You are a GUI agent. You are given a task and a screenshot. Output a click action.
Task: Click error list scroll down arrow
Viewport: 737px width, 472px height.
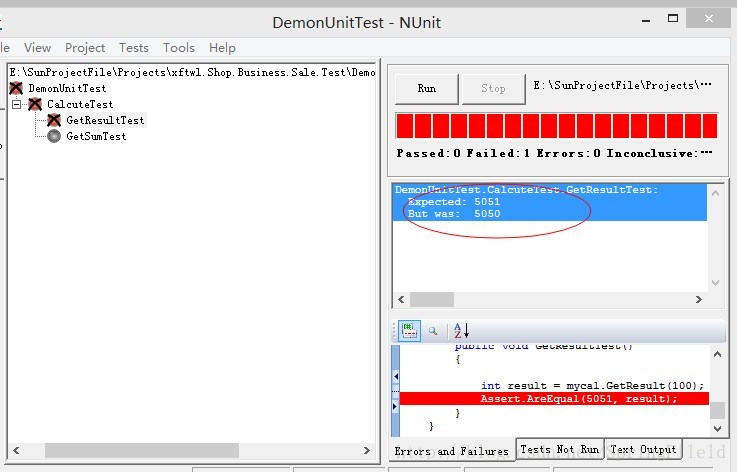715,283
